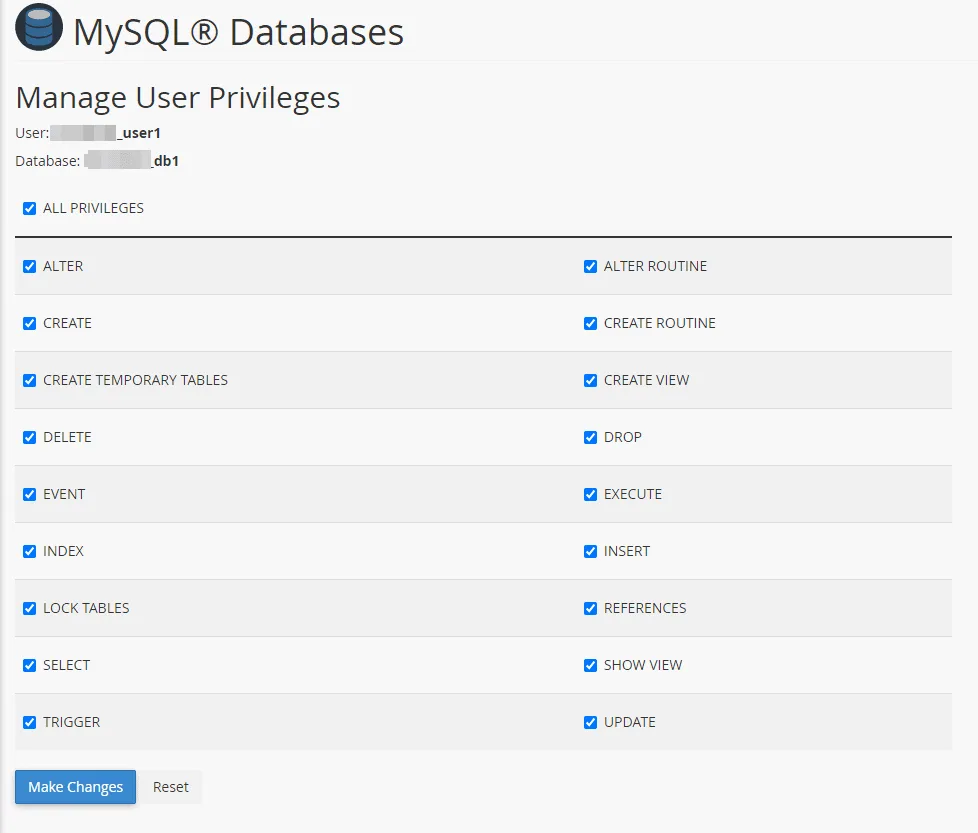
Task: Toggle the CREATE VIEW checkbox
Action: coord(590,380)
